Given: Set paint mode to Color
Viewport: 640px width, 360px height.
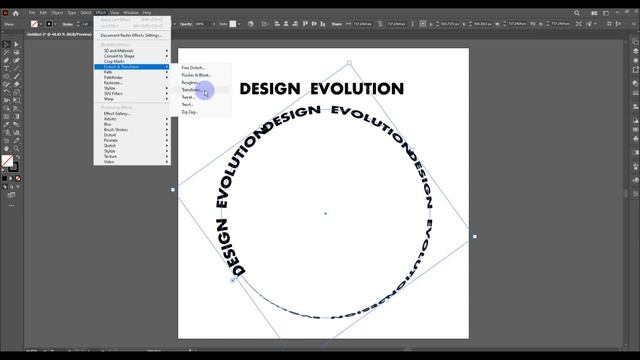Looking at the screenshot, I should [4, 178].
